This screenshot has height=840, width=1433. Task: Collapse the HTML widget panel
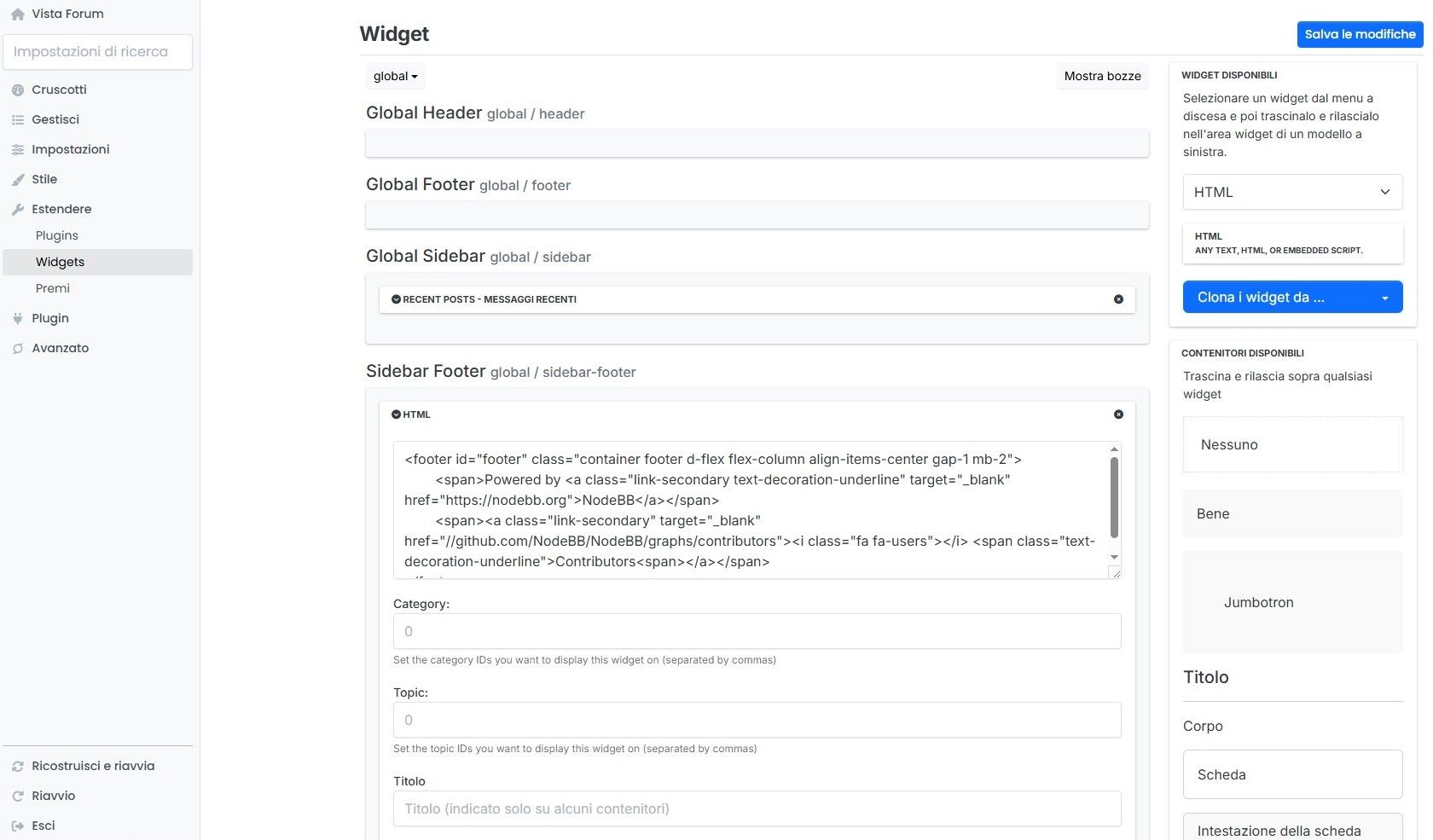click(396, 414)
